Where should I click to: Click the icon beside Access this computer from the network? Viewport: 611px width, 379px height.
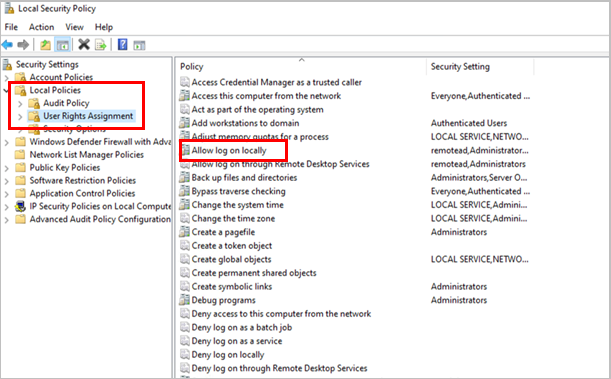[x=184, y=96]
